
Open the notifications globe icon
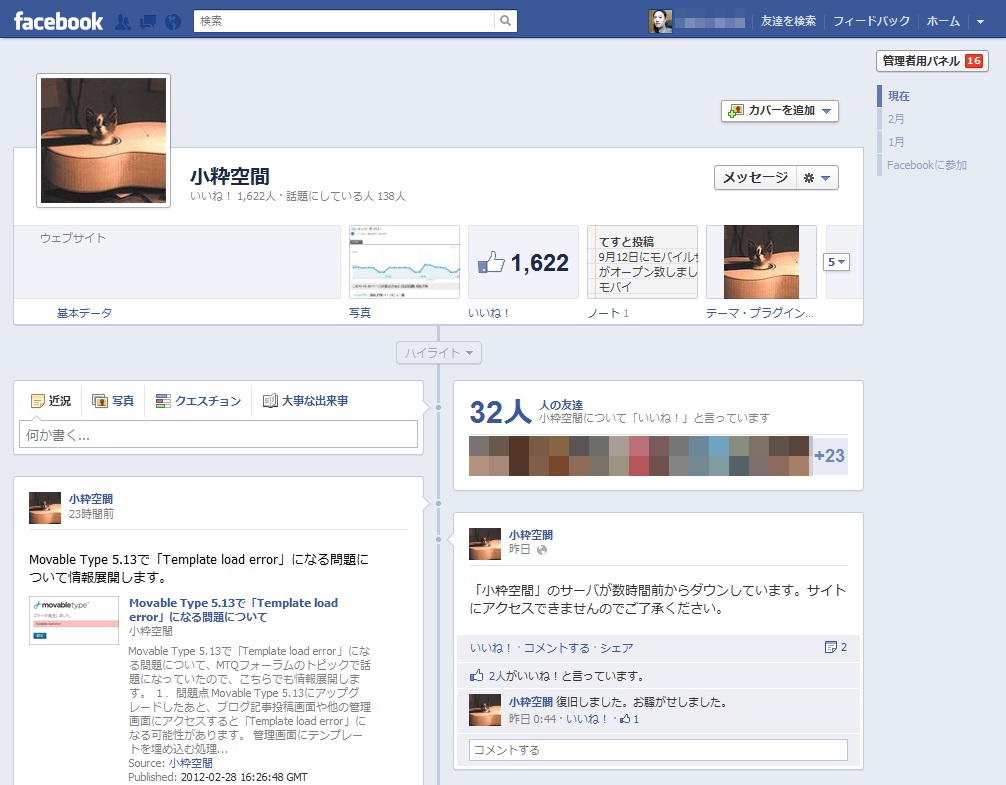pos(173,22)
